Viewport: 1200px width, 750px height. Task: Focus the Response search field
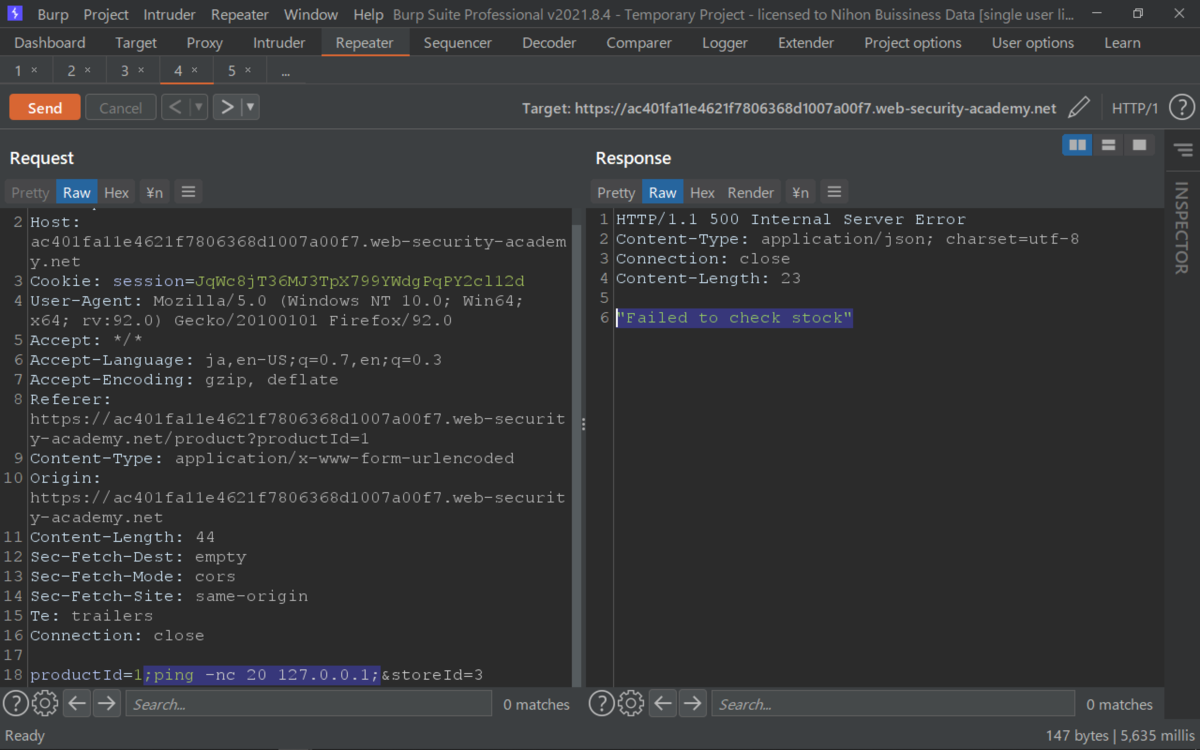pos(895,704)
